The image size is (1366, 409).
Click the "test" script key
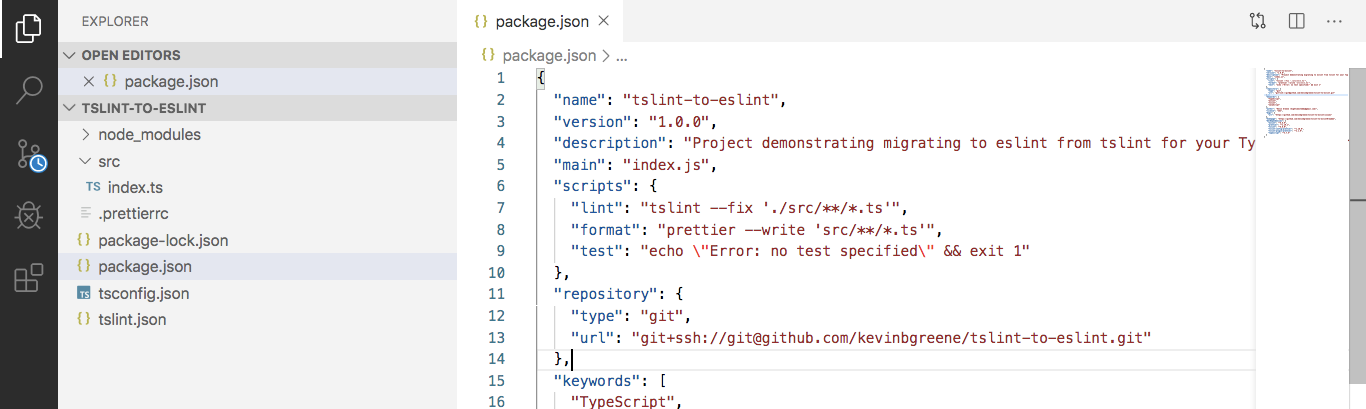tap(597, 251)
